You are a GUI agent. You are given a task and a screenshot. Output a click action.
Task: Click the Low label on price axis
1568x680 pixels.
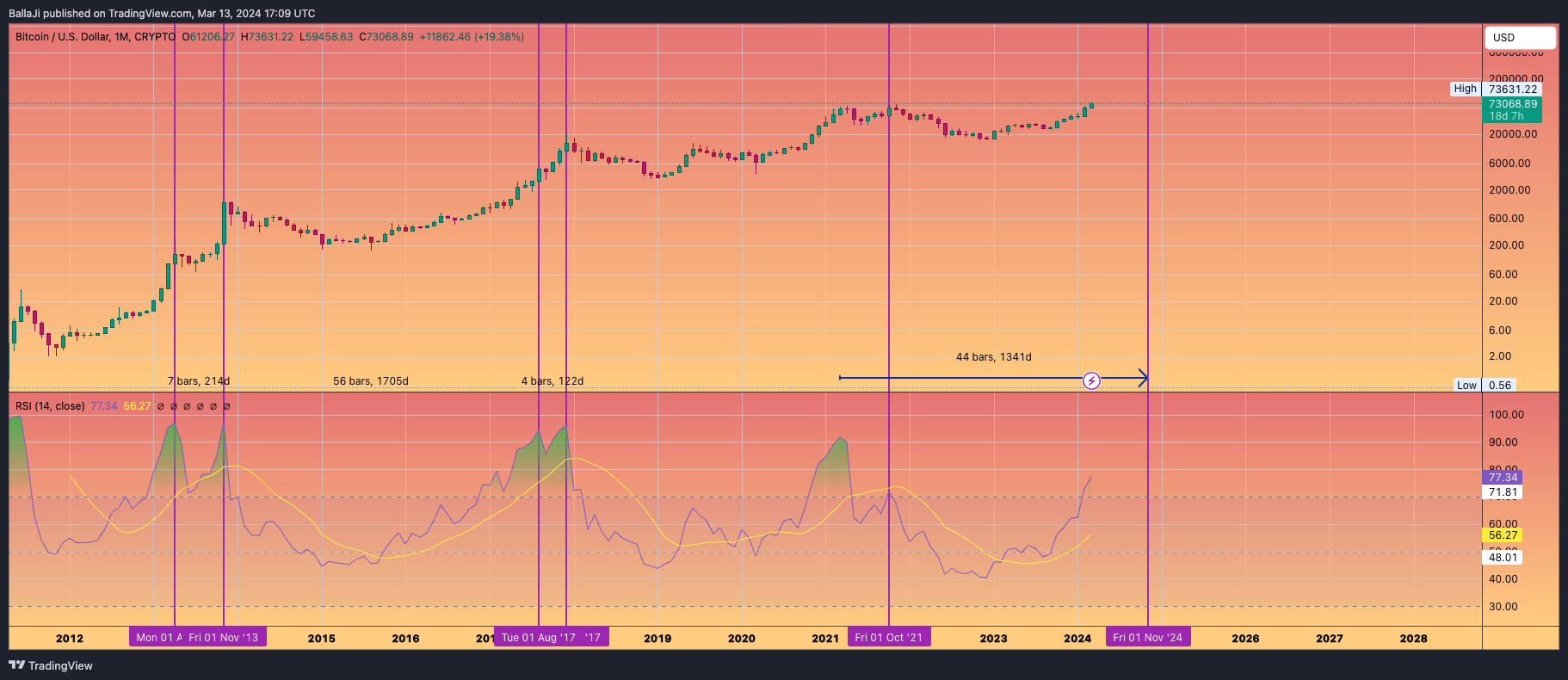pyautogui.click(x=1466, y=386)
